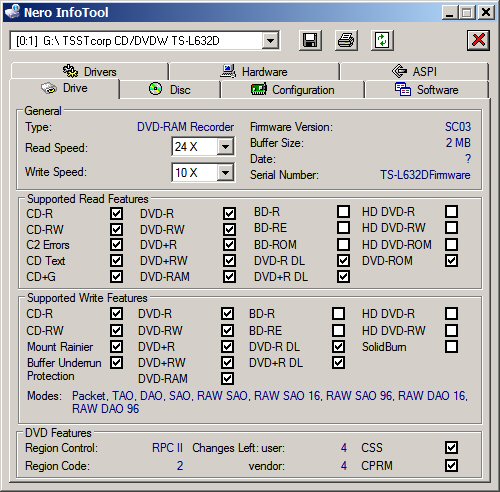Screen dimensions: 500x492
Task: Toggle DVD-R DL write feature checkbox
Action: tap(338, 347)
